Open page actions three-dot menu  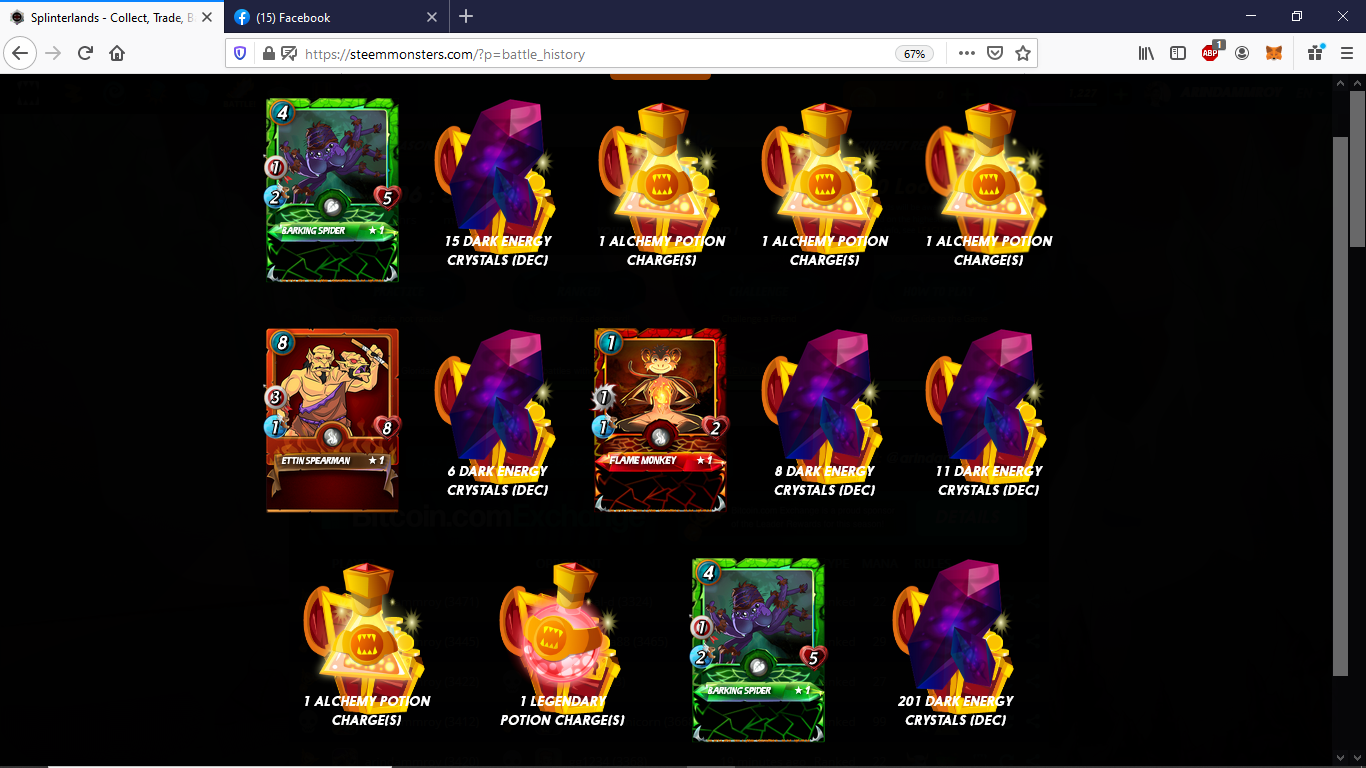click(x=966, y=54)
